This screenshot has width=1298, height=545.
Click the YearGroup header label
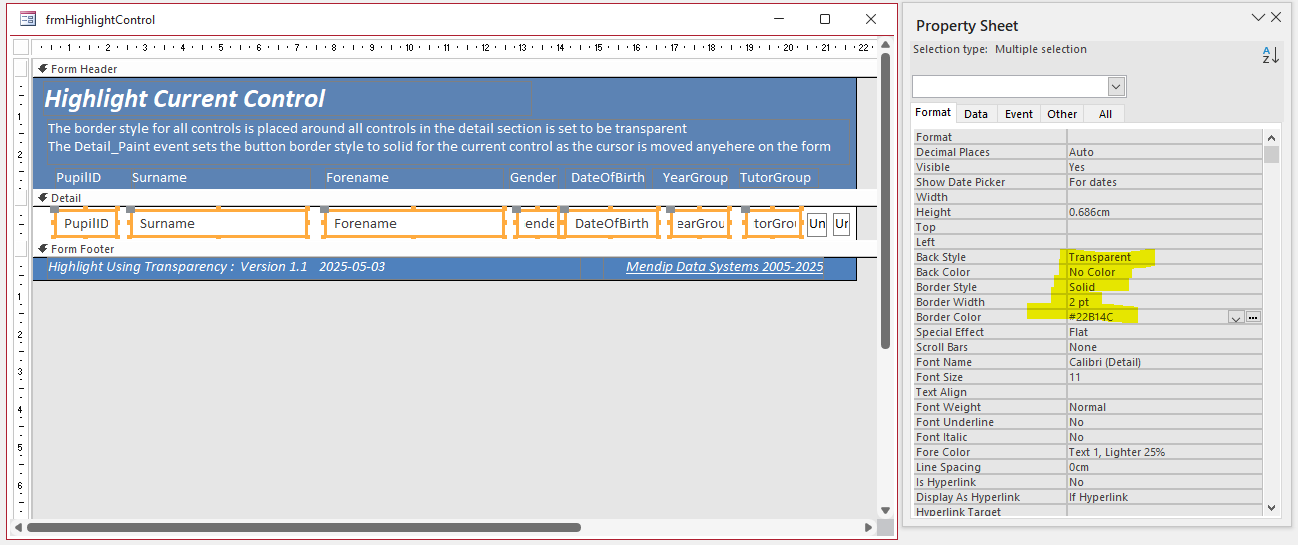click(x=693, y=178)
